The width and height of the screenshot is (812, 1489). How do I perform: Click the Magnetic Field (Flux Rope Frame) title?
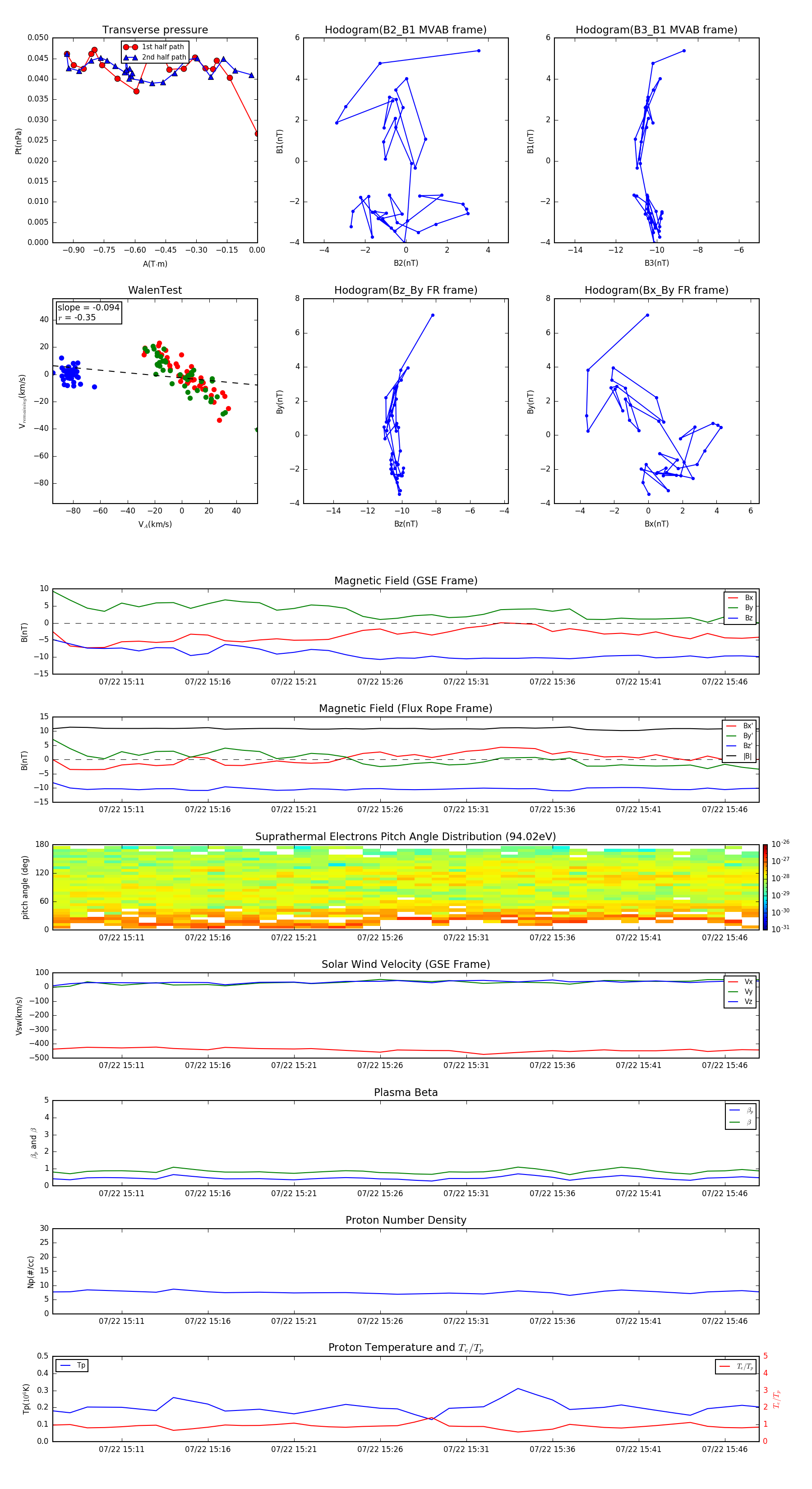[406, 709]
